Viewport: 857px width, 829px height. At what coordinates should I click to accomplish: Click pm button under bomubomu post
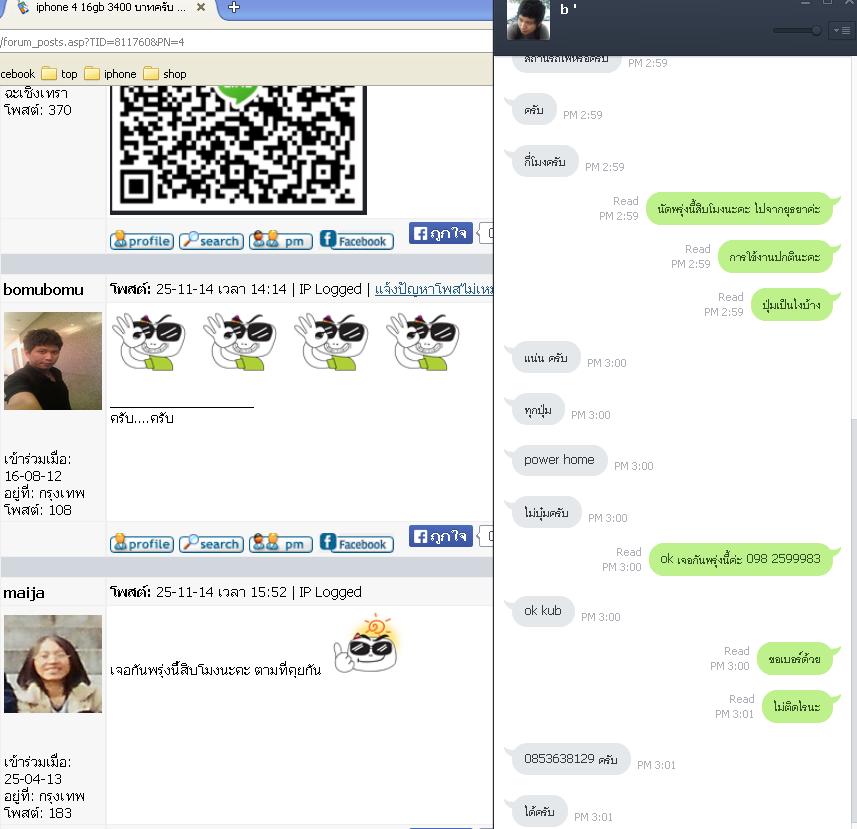(x=281, y=544)
